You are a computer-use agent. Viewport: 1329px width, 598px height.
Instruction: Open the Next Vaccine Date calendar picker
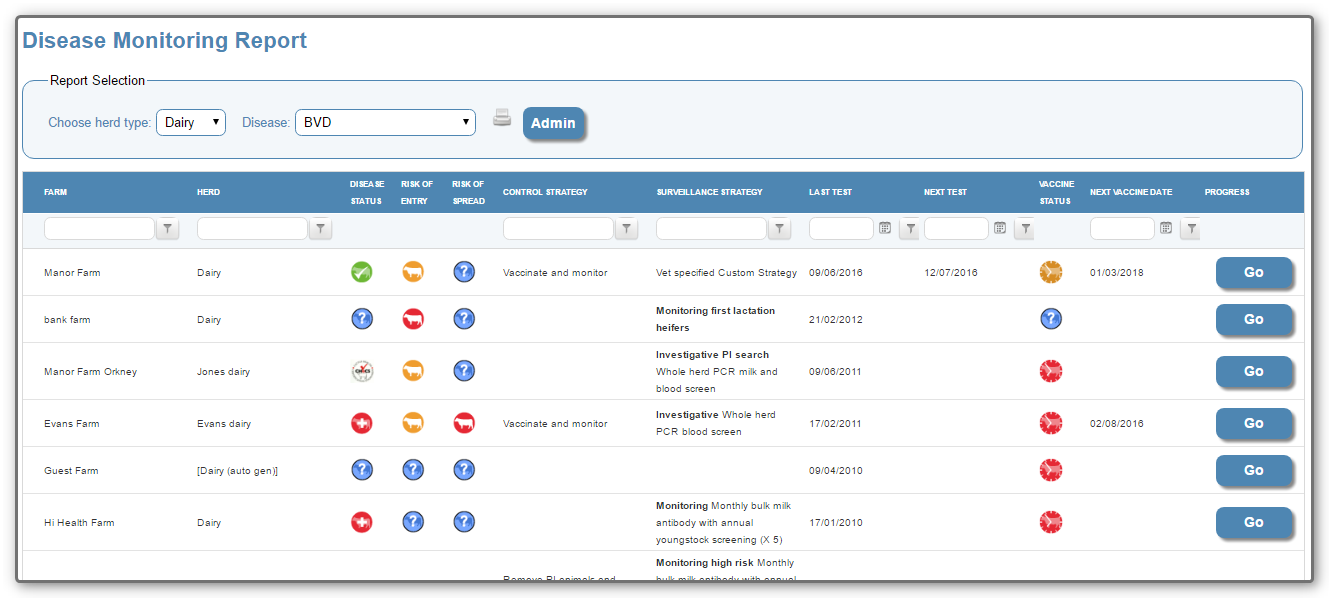click(x=1166, y=228)
